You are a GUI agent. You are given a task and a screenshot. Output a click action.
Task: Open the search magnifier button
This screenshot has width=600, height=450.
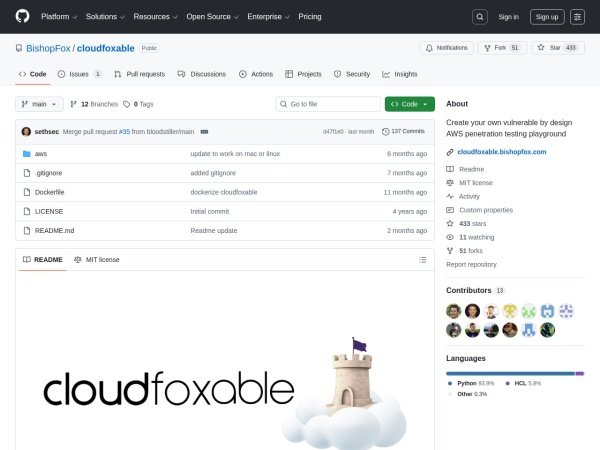coord(479,17)
